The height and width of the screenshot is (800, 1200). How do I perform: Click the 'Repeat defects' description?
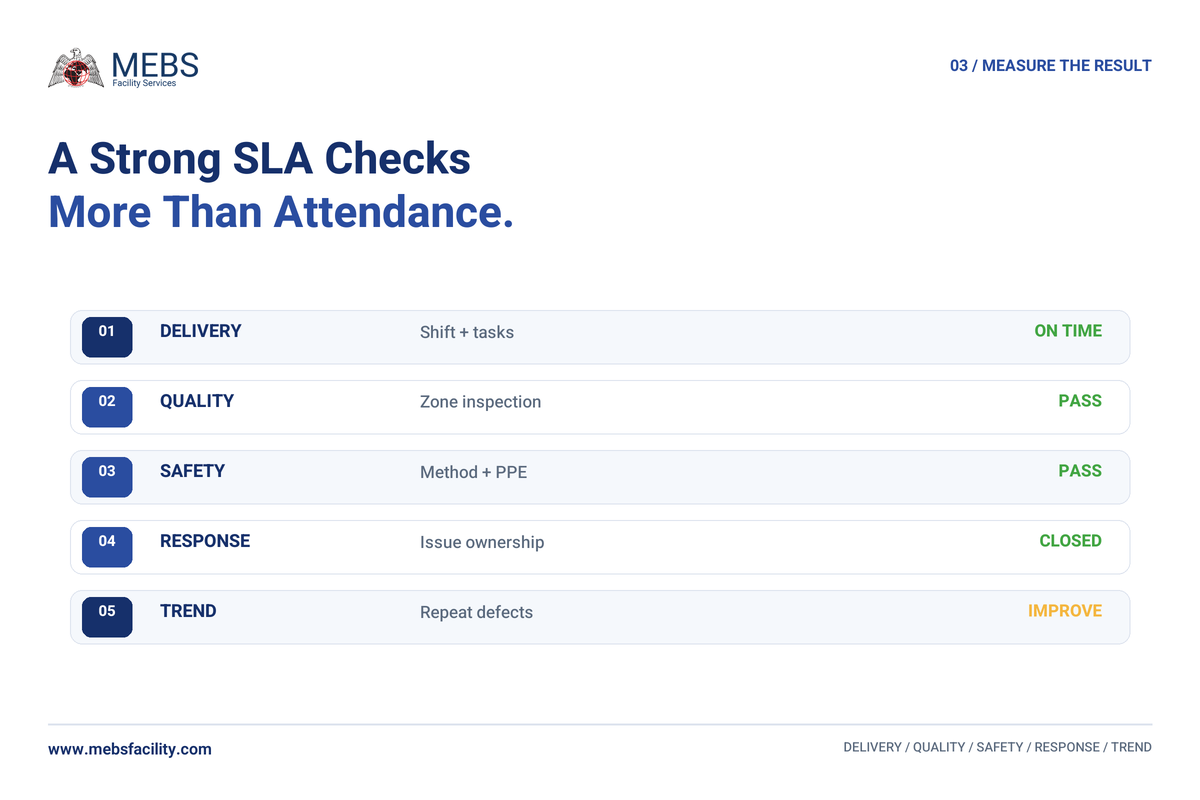[477, 612]
